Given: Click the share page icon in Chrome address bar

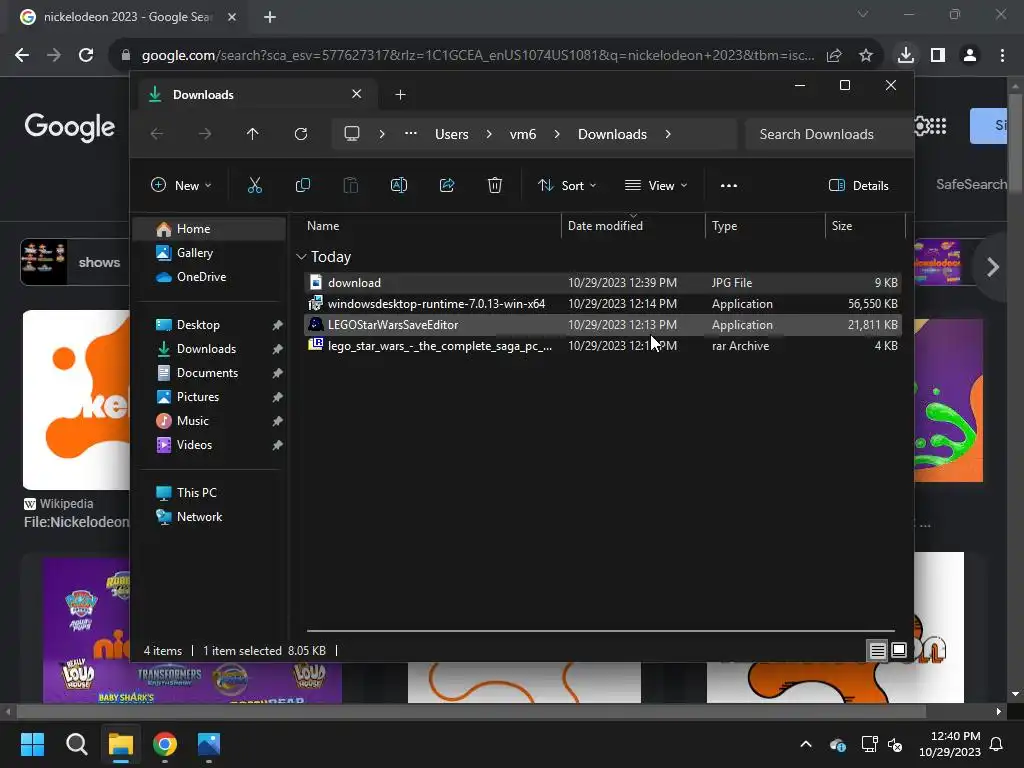Looking at the screenshot, I should [834, 56].
